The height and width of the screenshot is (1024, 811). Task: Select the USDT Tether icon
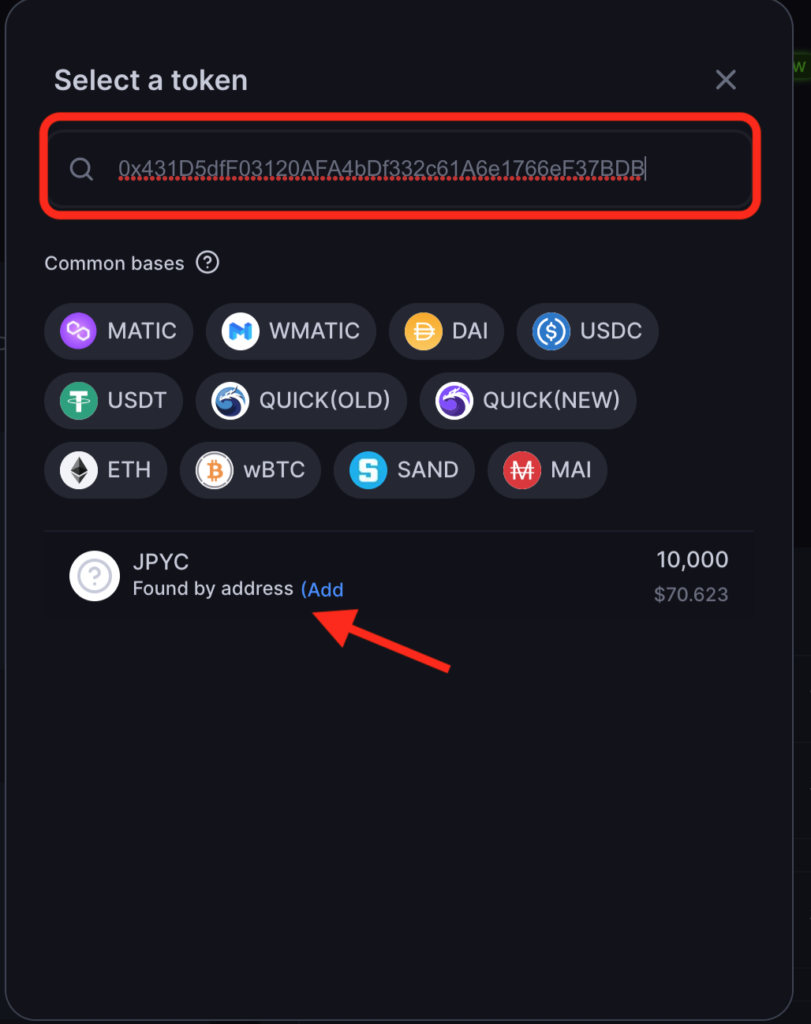tap(78, 400)
